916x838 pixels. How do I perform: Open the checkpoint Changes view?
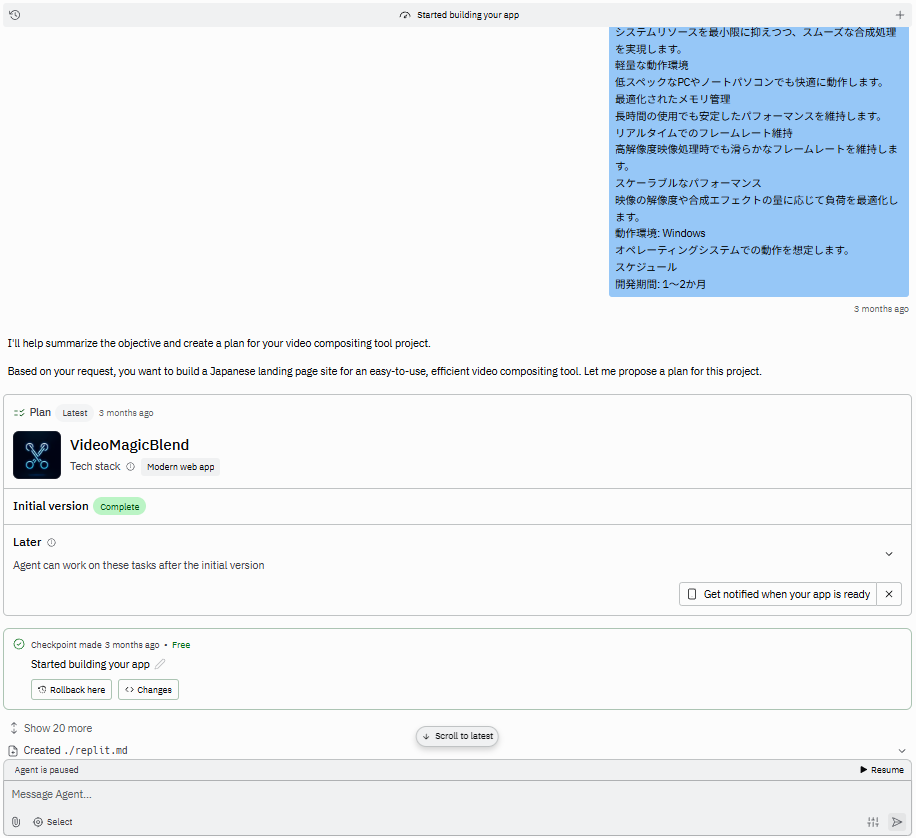(x=148, y=690)
